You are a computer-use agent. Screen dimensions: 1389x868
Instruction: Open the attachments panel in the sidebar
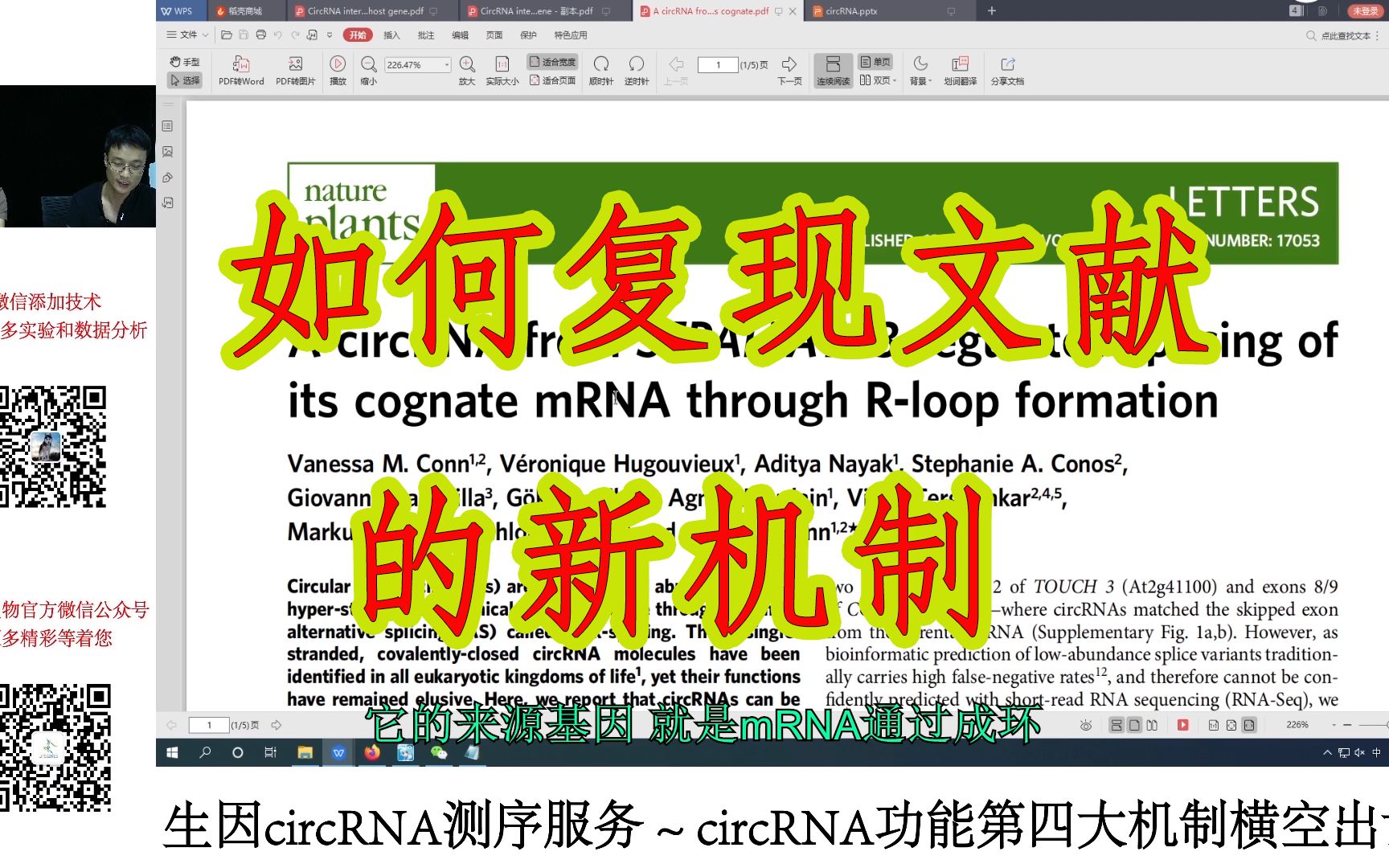tap(167, 178)
